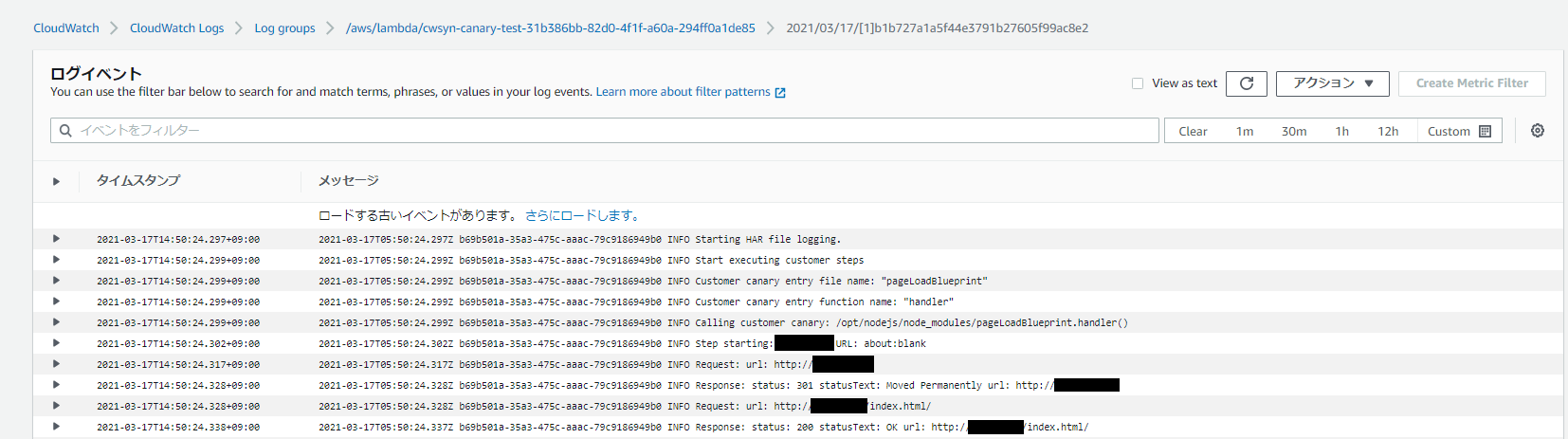
Task: Select timestamp 2021-03-17T14:50:24.297+09:00
Action: (178, 240)
